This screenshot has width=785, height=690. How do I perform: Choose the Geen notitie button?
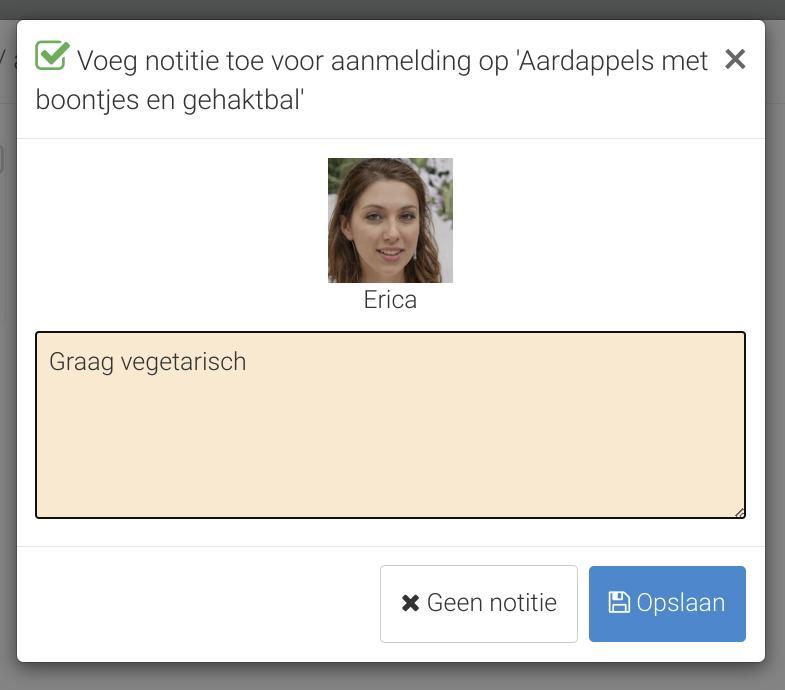tap(479, 603)
